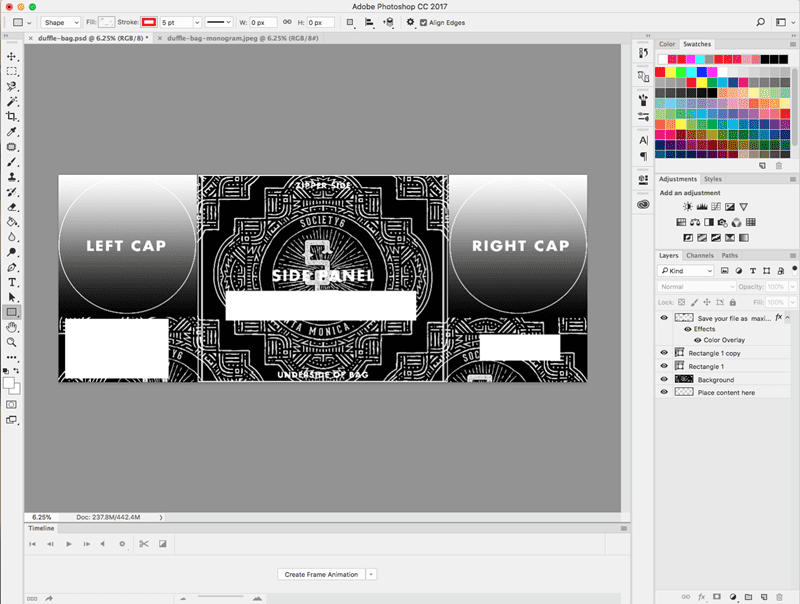This screenshot has height=604, width=800.
Task: Select the Paint Bucket tool
Action: 12,222
